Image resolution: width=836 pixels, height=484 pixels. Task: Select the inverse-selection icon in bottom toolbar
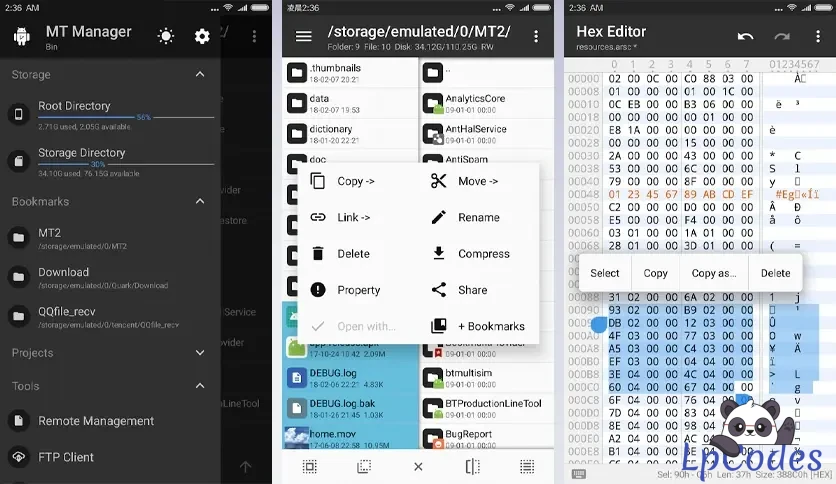364,467
